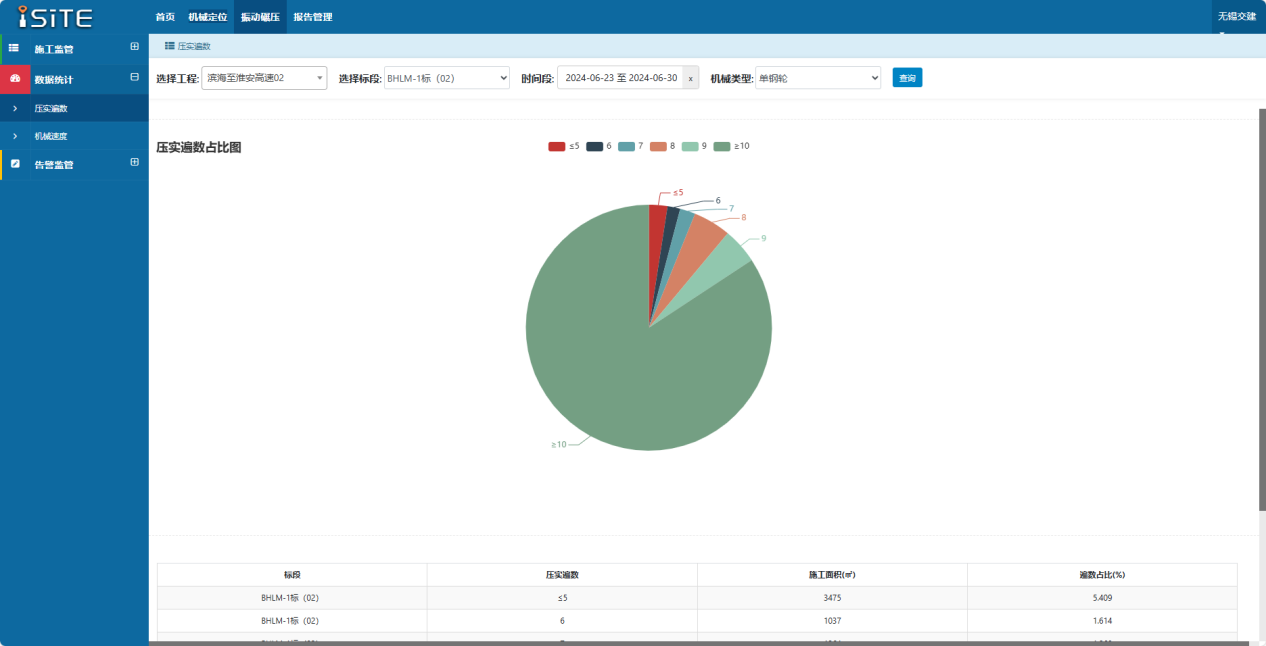
Task: Collapse 数据统计 with its minus icon
Action: tap(135, 77)
